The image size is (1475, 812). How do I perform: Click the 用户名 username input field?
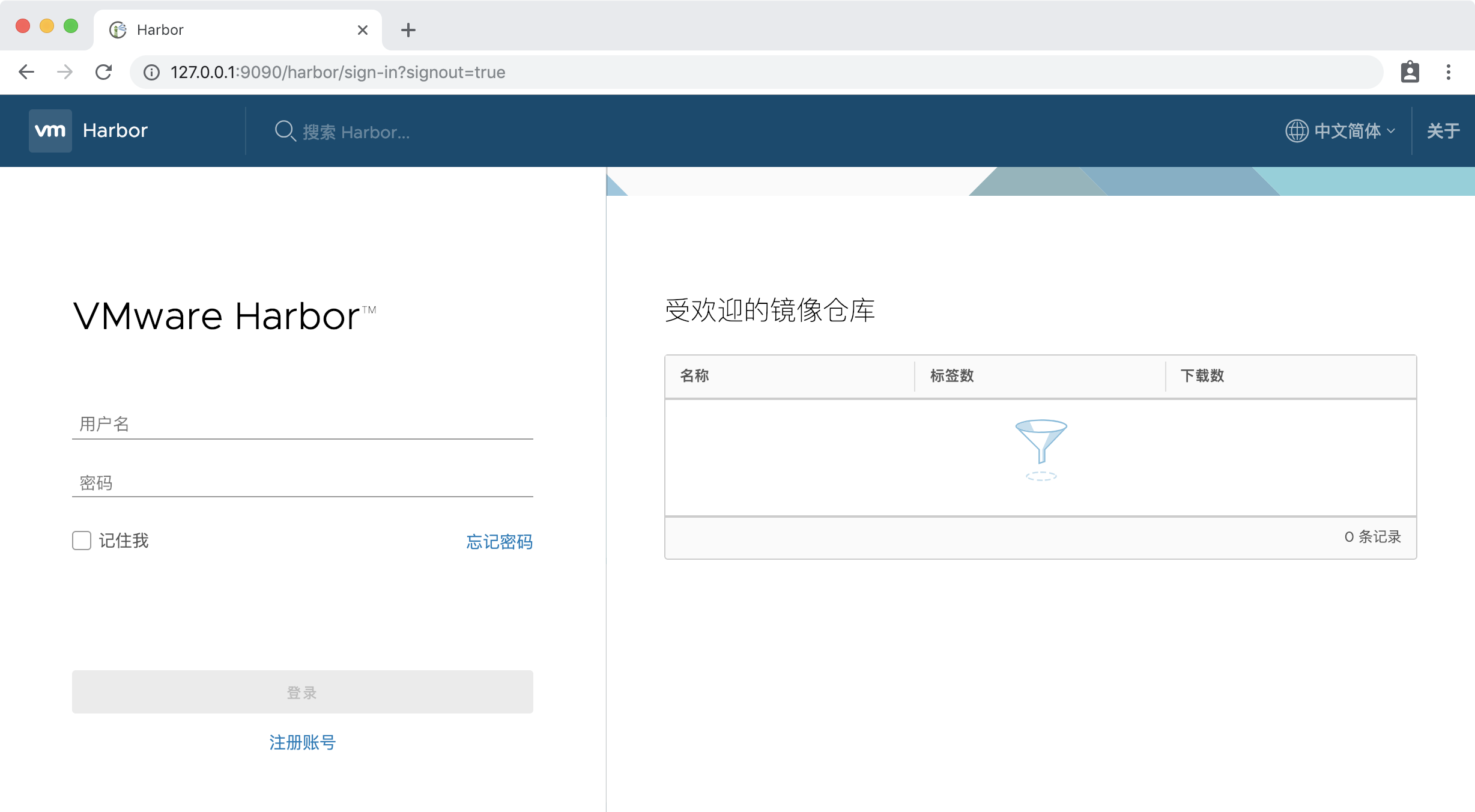(x=302, y=423)
